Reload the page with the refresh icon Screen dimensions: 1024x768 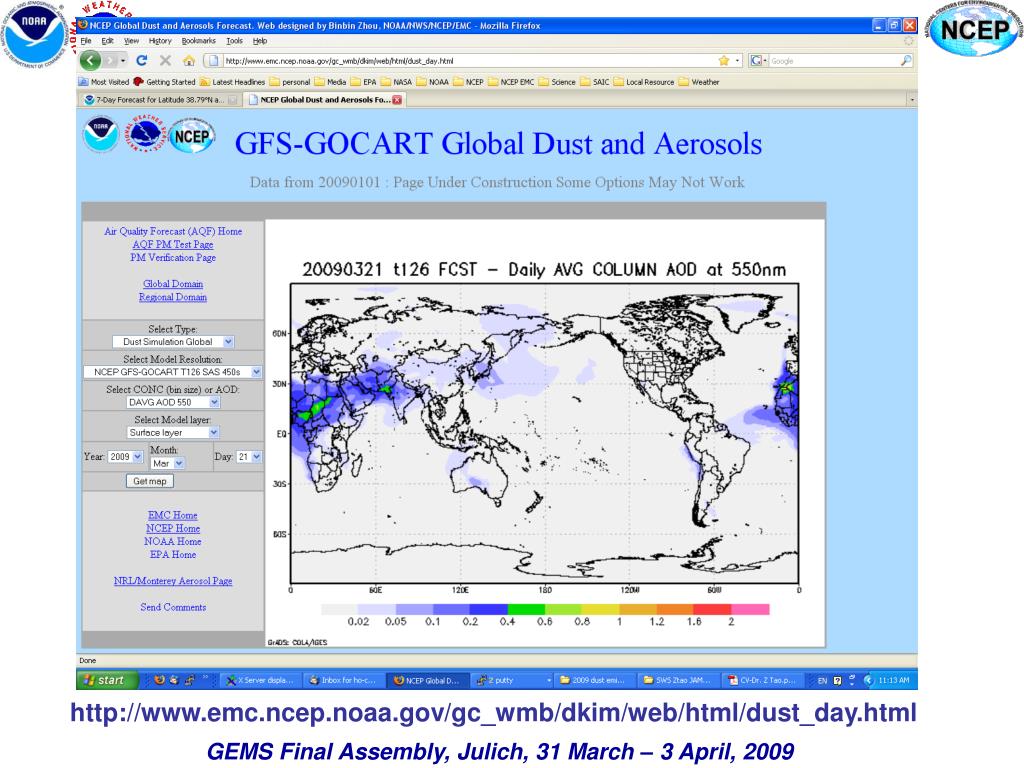(x=141, y=61)
